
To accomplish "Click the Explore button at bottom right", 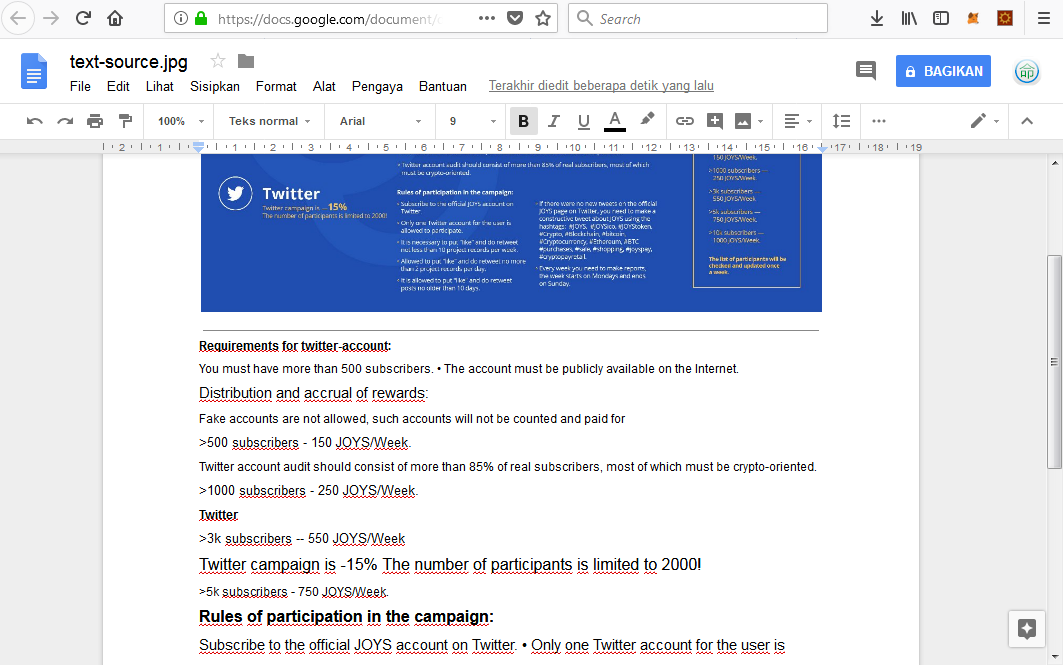I will tap(1026, 629).
